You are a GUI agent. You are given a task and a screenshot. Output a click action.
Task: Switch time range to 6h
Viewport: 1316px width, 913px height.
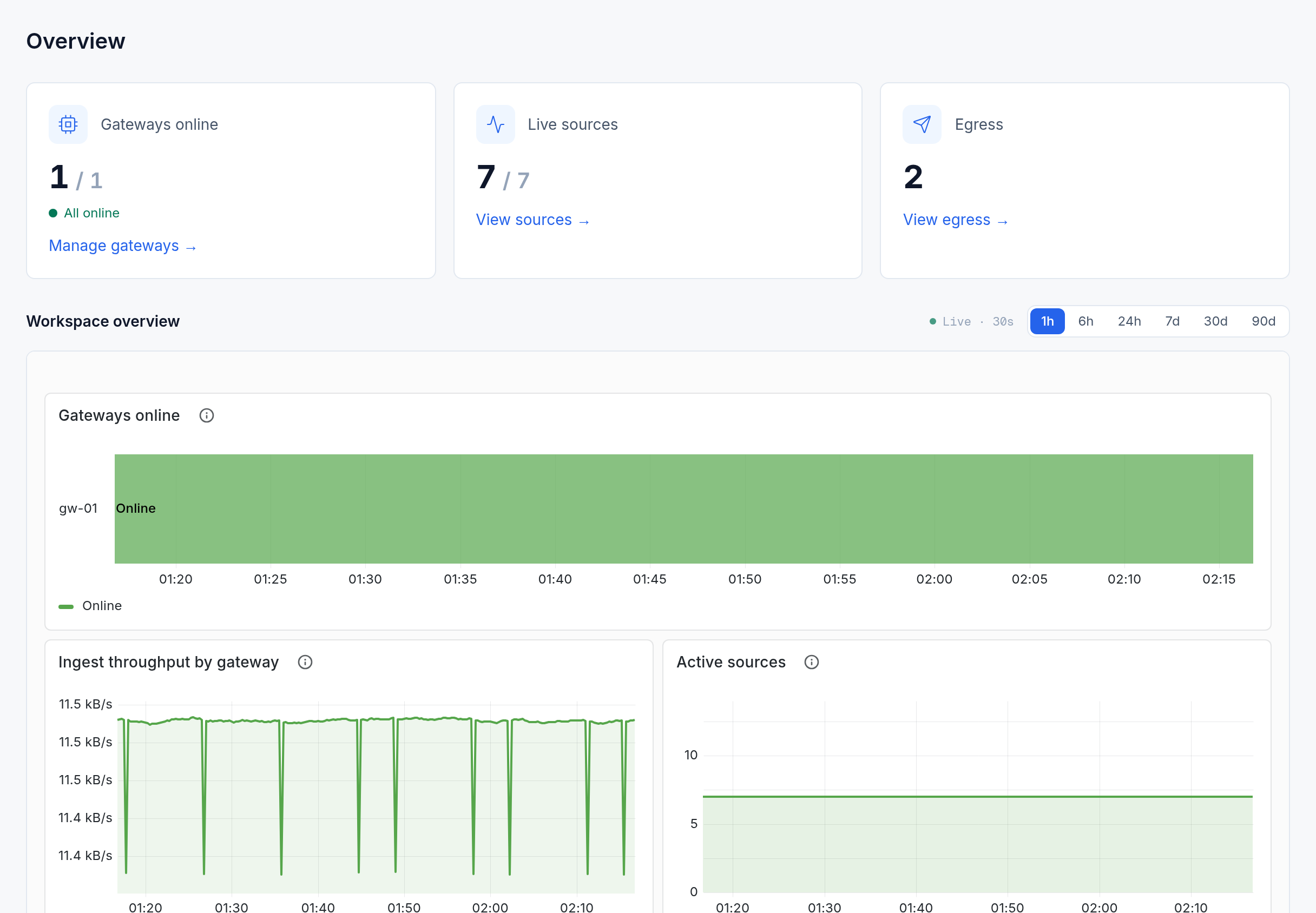1085,321
